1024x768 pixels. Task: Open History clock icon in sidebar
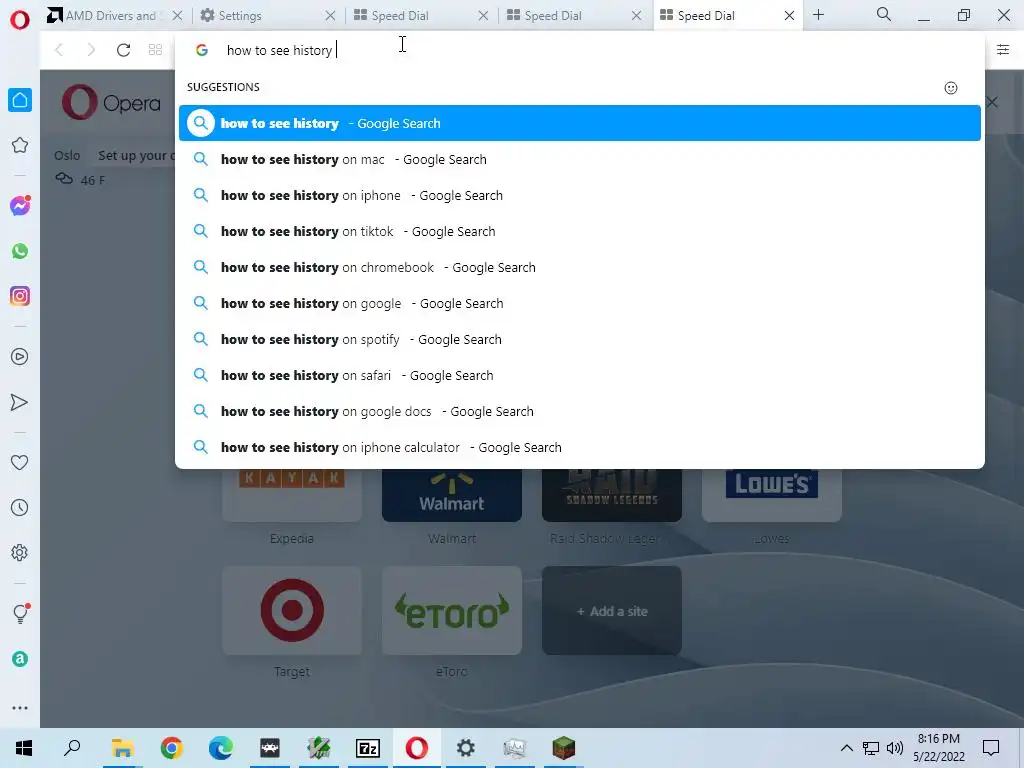pyautogui.click(x=20, y=507)
